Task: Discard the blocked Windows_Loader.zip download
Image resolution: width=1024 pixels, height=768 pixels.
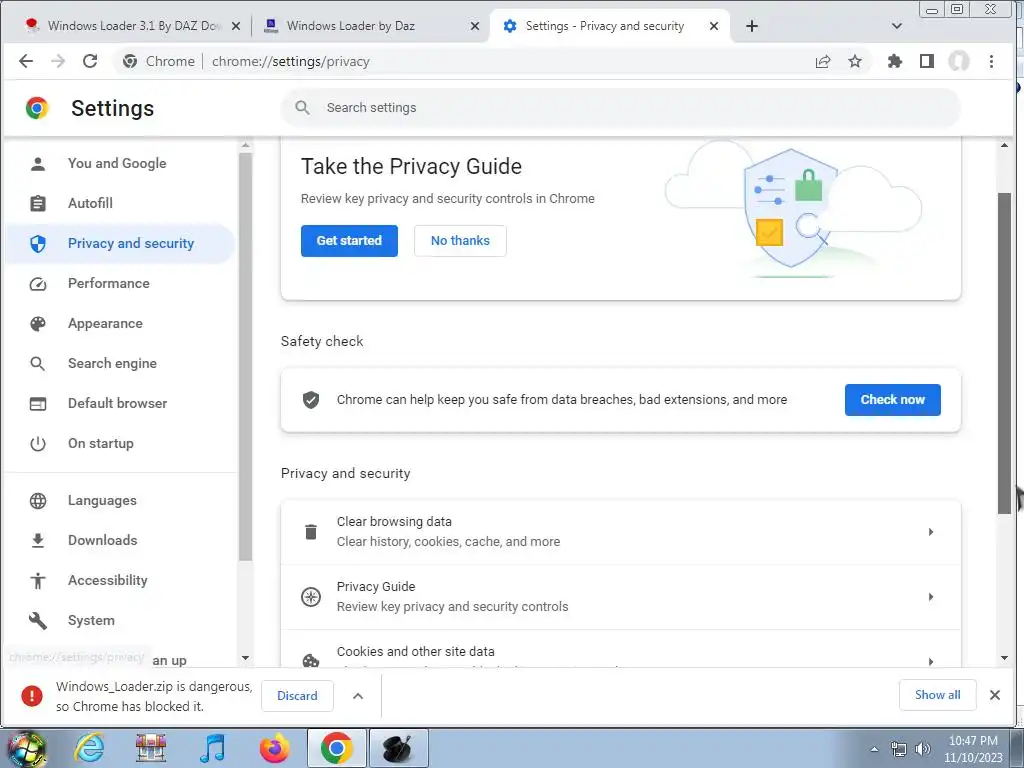Action: (x=297, y=696)
